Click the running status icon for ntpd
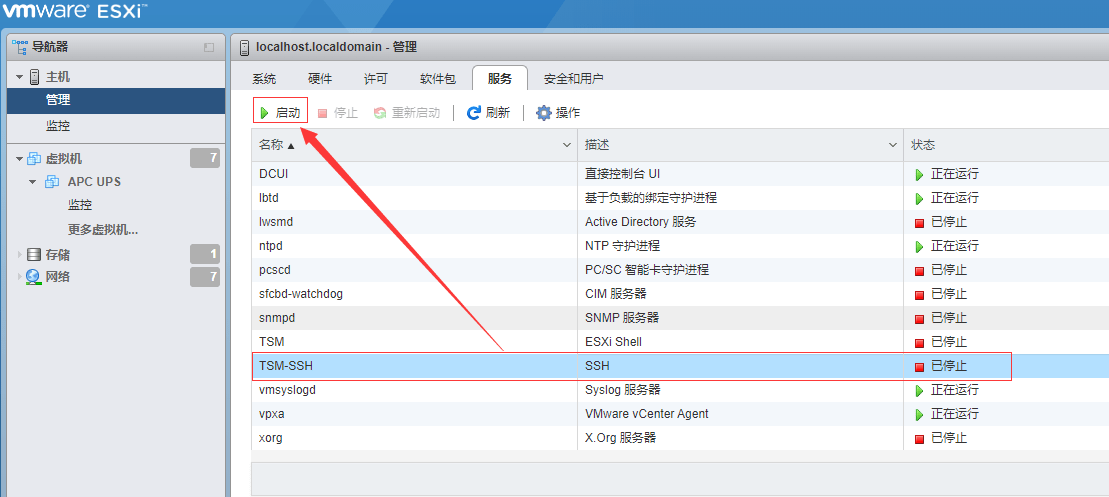 coord(919,247)
